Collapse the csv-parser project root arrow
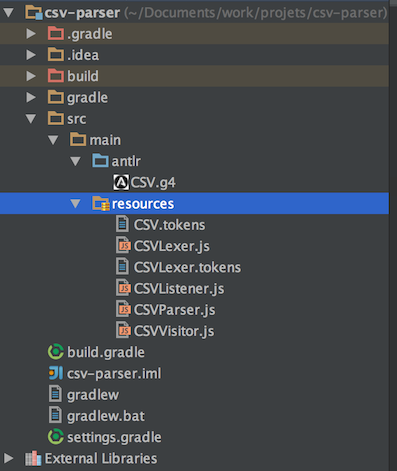The height and width of the screenshot is (471, 397). (8, 13)
